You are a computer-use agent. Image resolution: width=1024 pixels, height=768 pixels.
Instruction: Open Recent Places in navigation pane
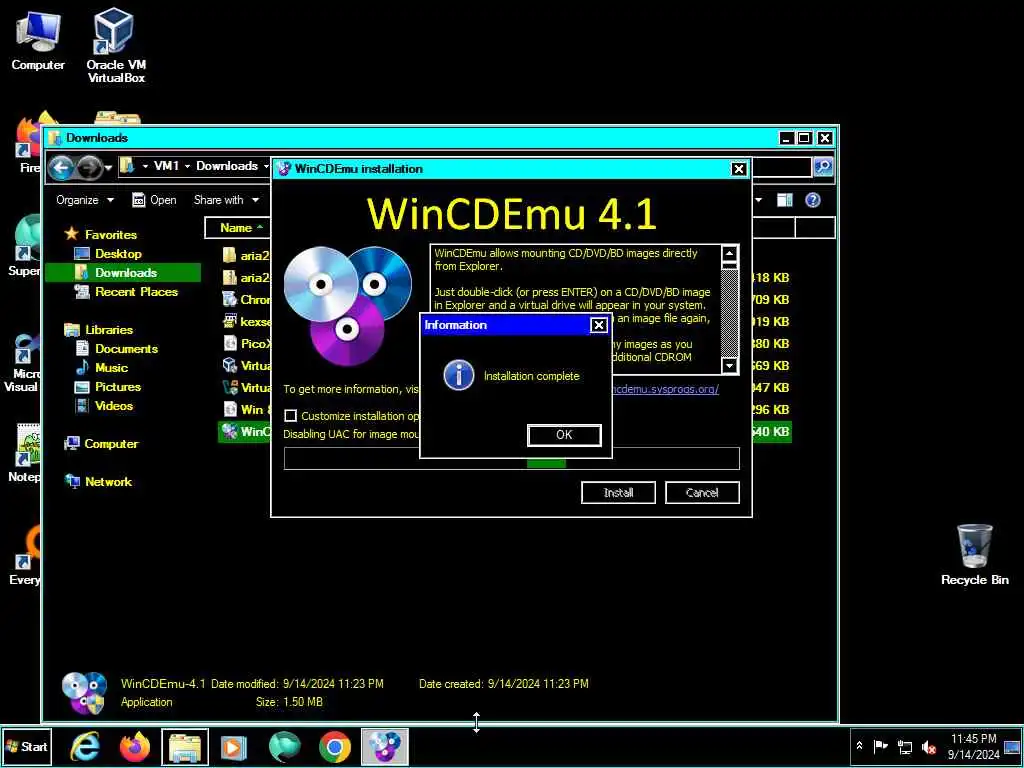pos(127,292)
